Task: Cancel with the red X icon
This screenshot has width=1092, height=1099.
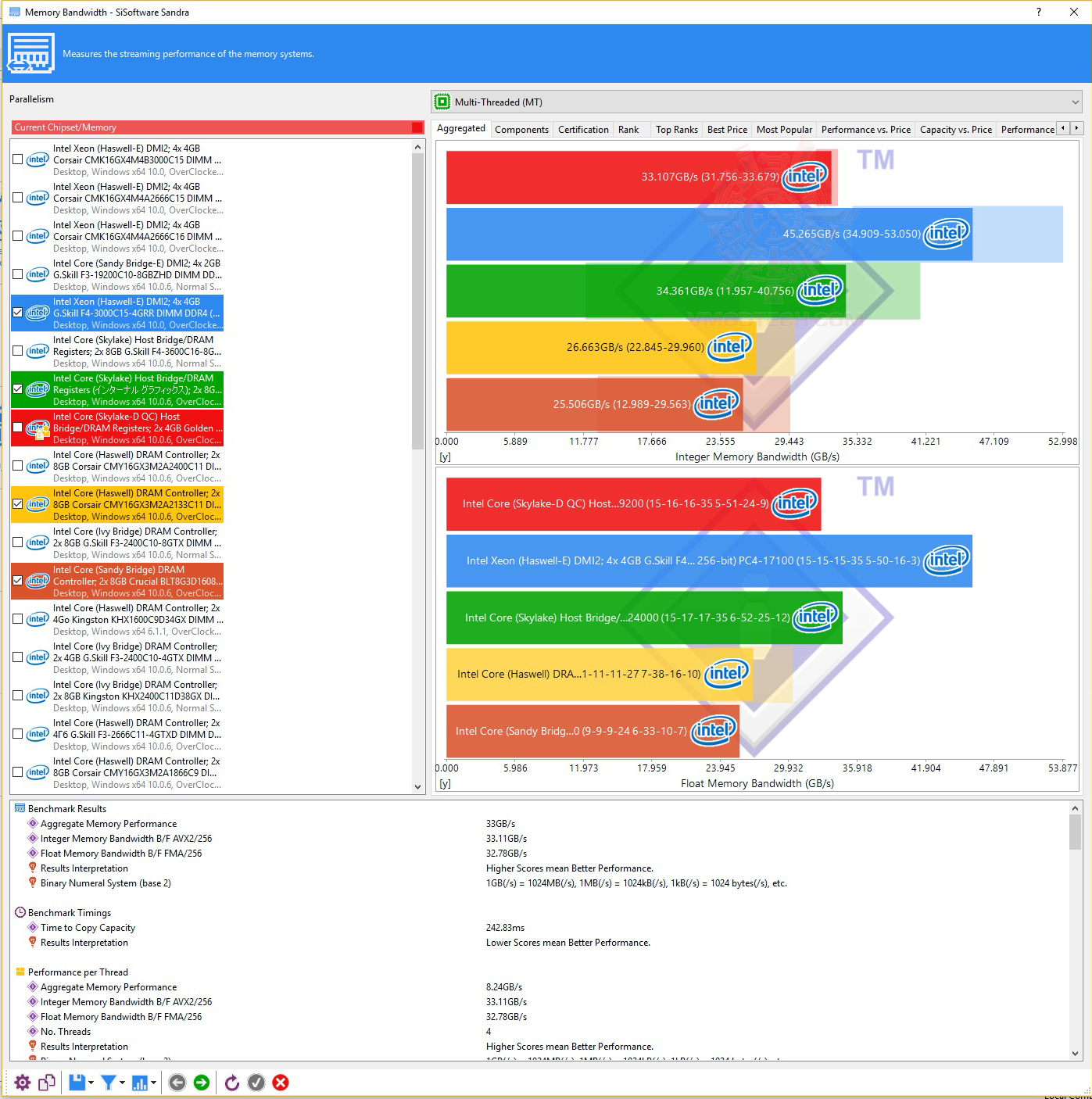Action: click(x=281, y=1083)
